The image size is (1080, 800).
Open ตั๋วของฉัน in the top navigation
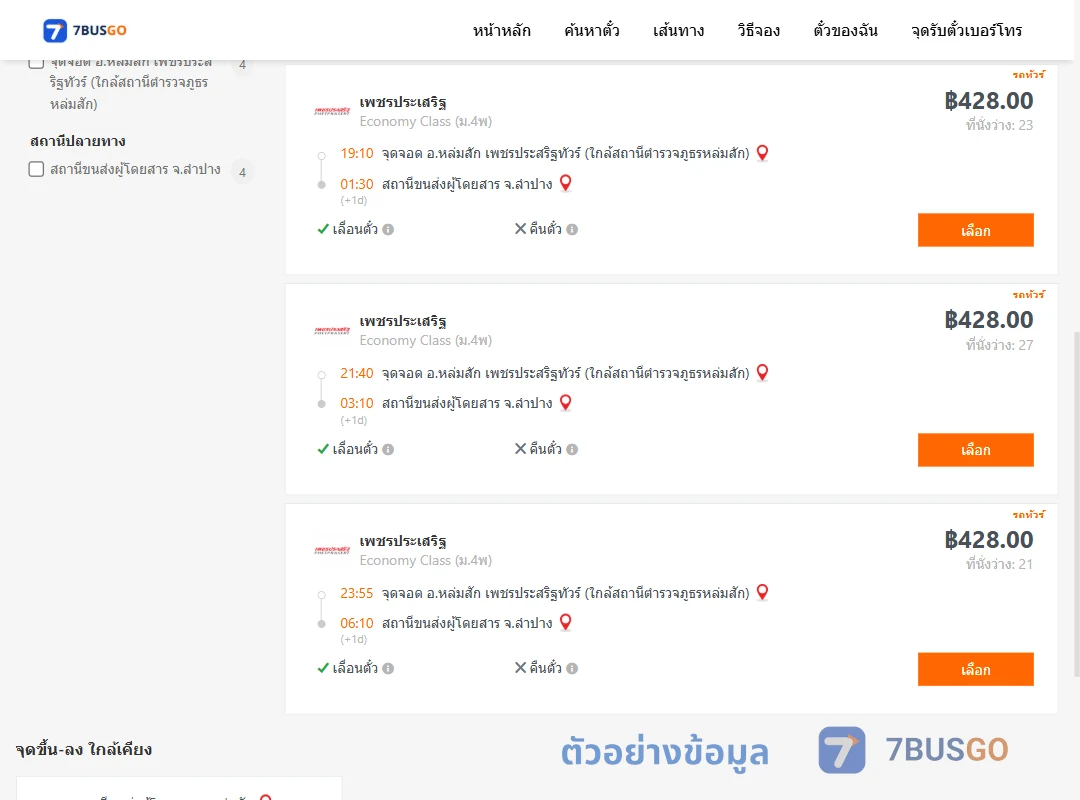point(845,31)
